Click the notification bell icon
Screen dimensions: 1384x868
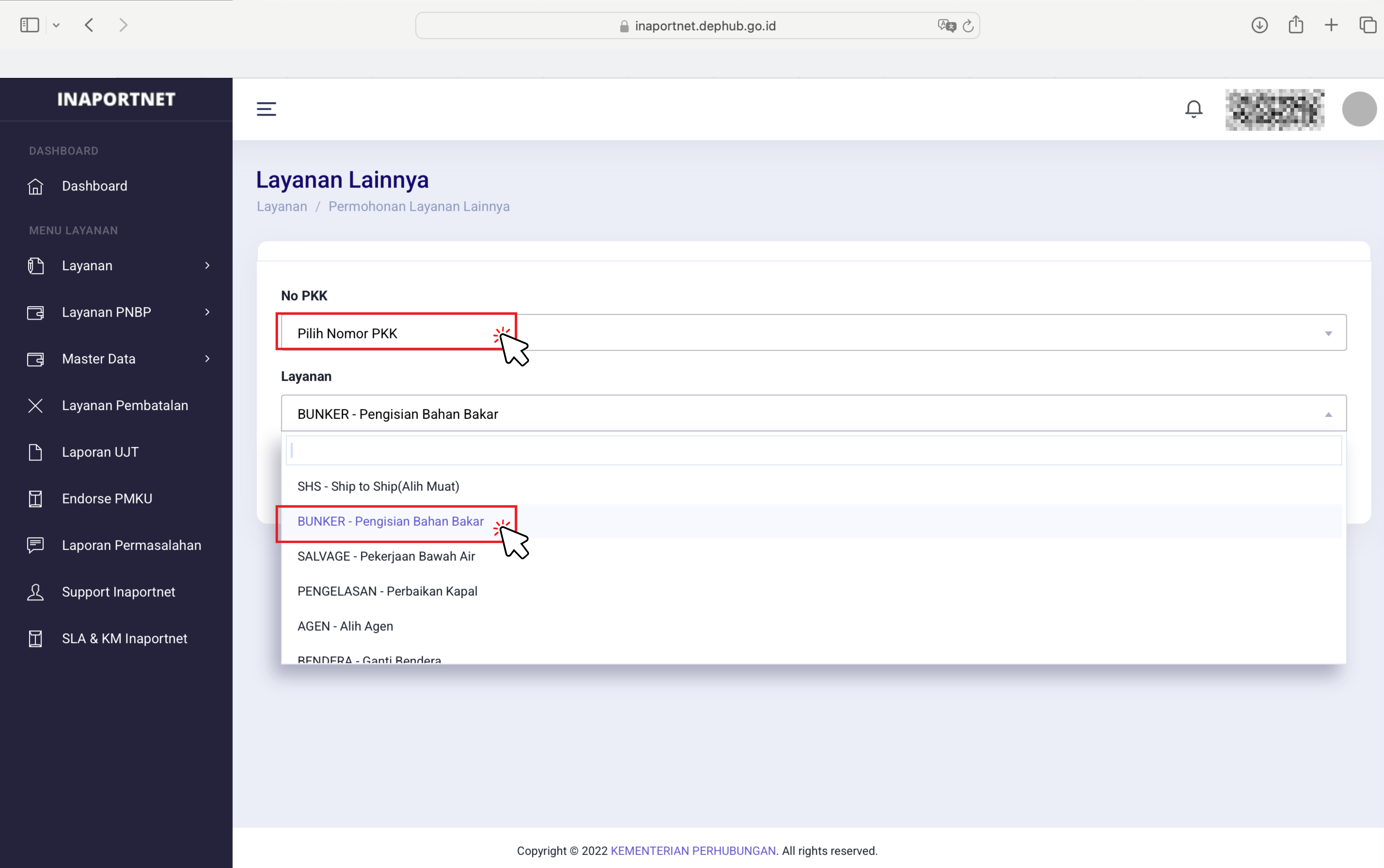[1193, 109]
